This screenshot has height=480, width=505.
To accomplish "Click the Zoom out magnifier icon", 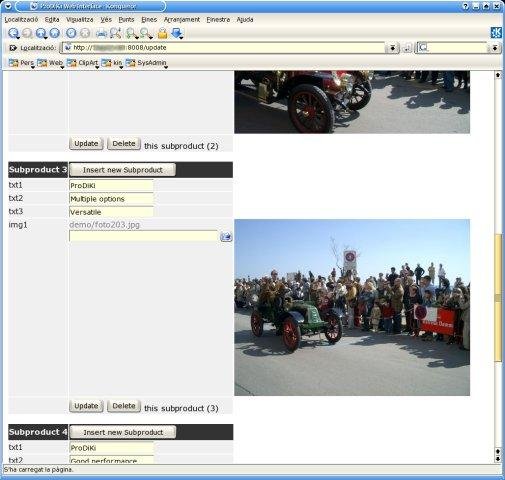I will (x=146, y=33).
